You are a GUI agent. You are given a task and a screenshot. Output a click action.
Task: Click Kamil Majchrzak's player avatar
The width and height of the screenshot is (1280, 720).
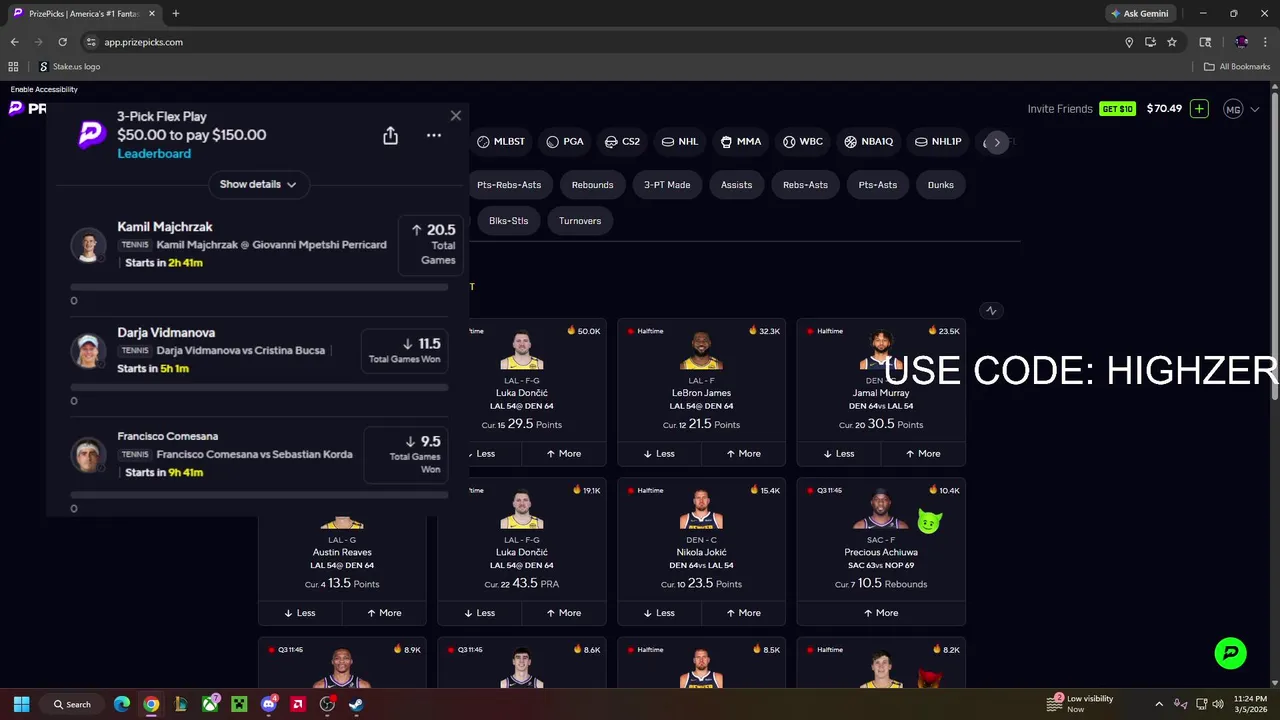click(x=89, y=245)
